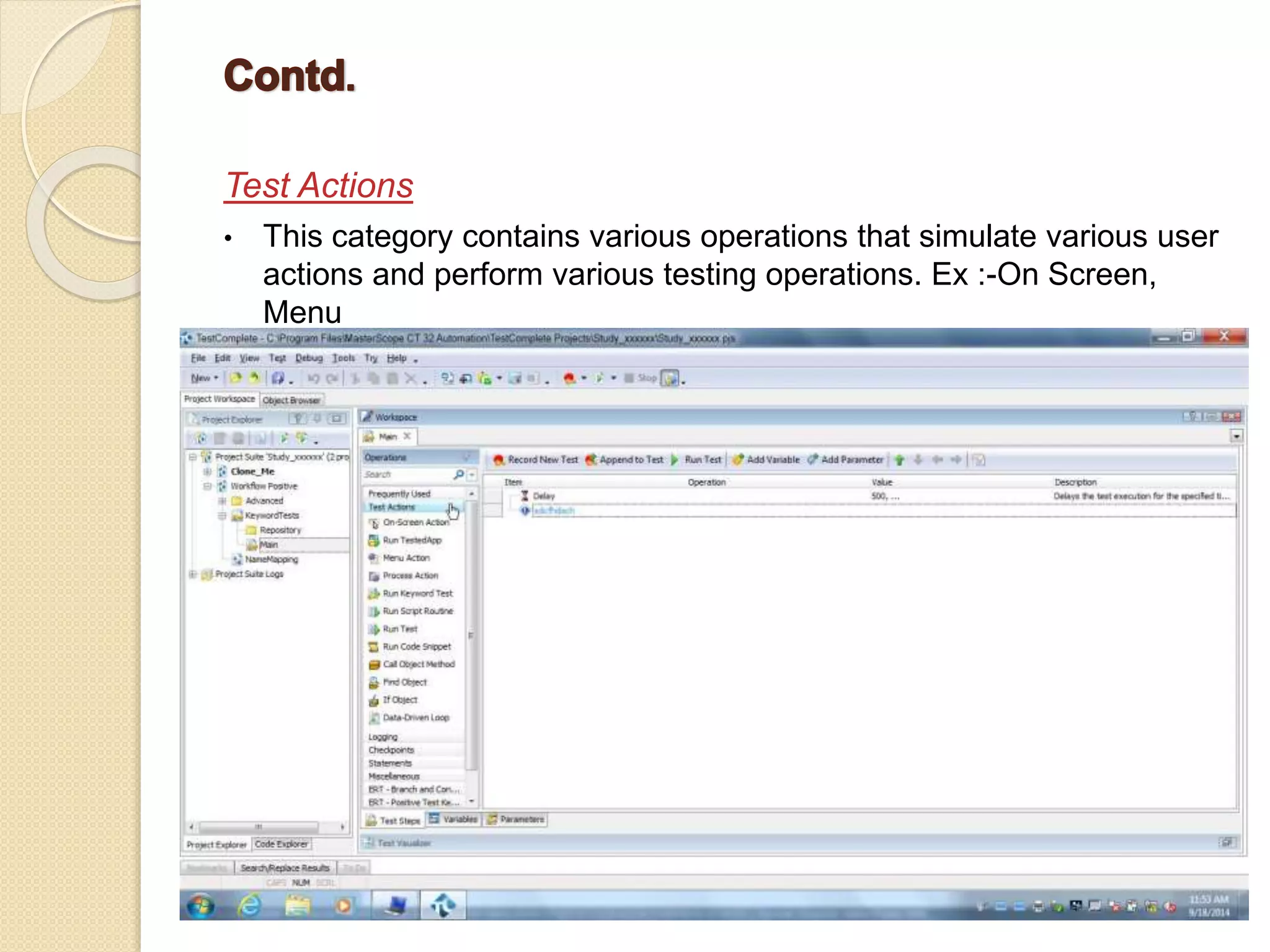Click Add Variable icon in toolbar

click(738, 460)
